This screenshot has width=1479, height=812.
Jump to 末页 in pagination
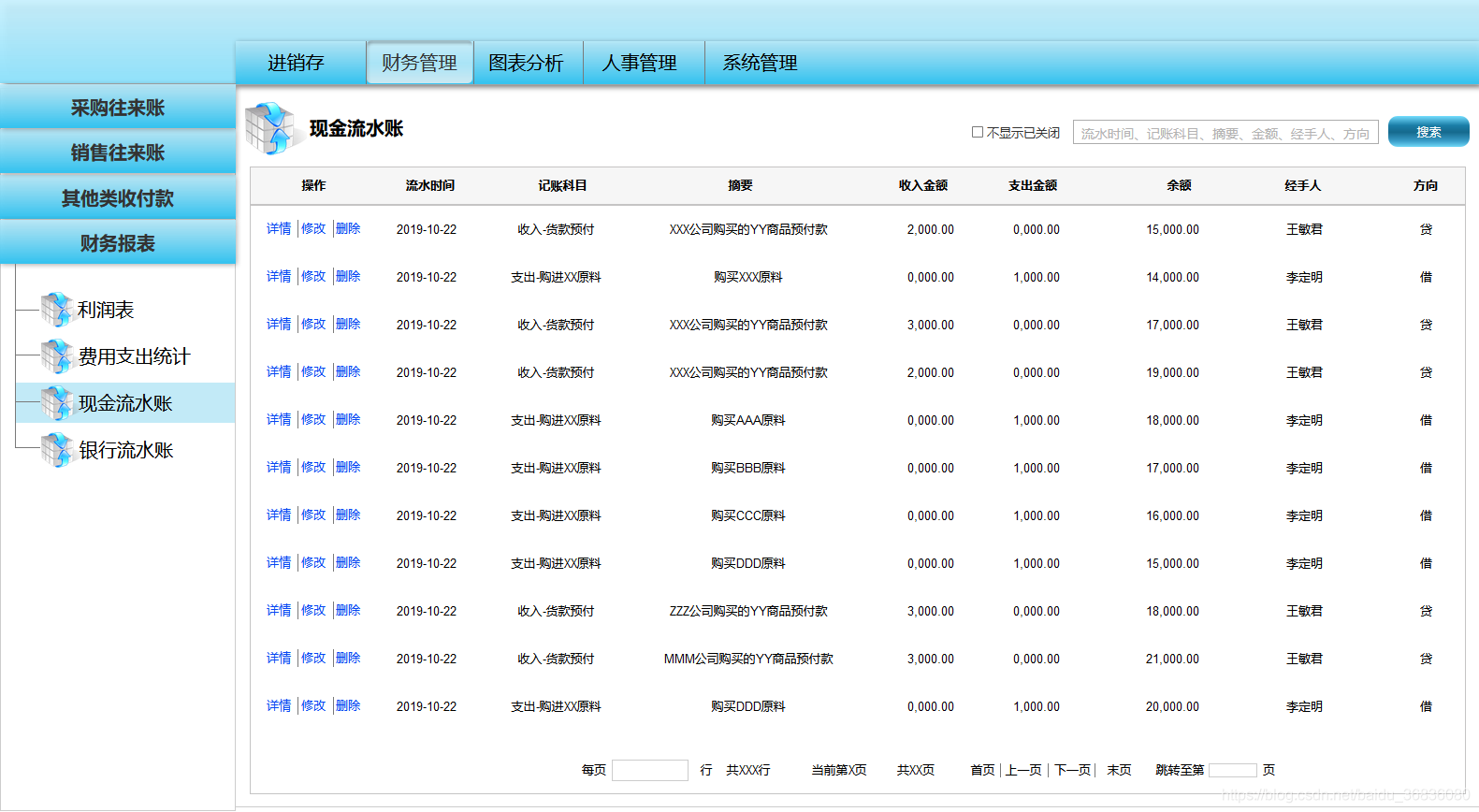point(1119,770)
